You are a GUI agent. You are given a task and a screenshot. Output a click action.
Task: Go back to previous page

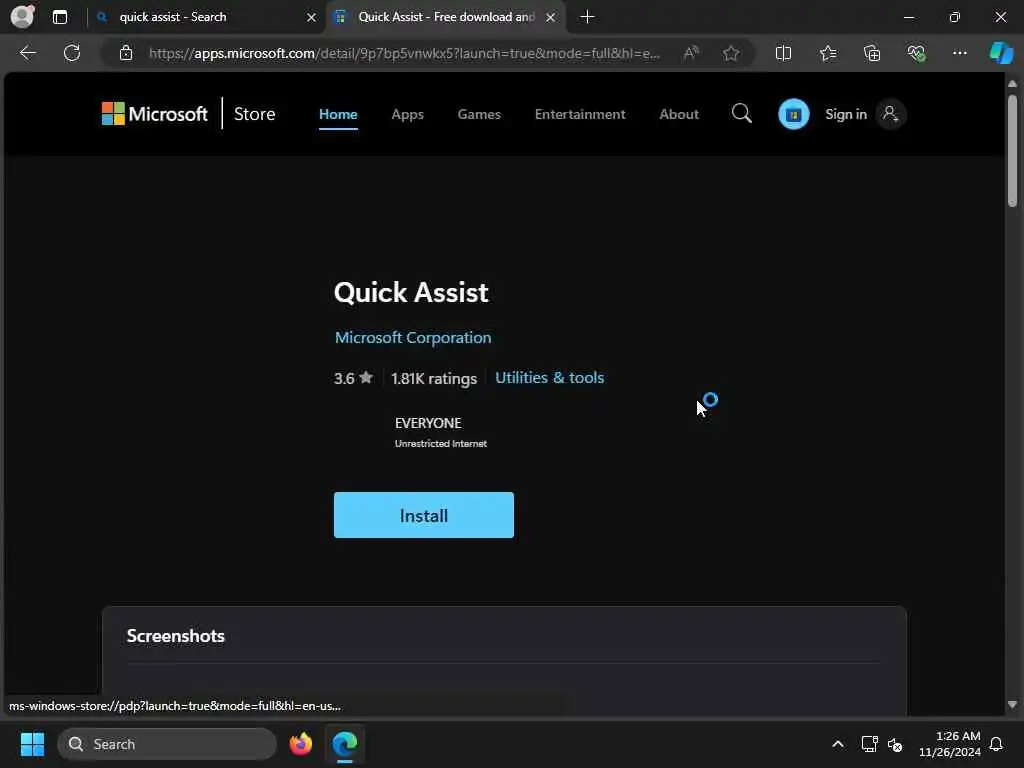(x=27, y=53)
